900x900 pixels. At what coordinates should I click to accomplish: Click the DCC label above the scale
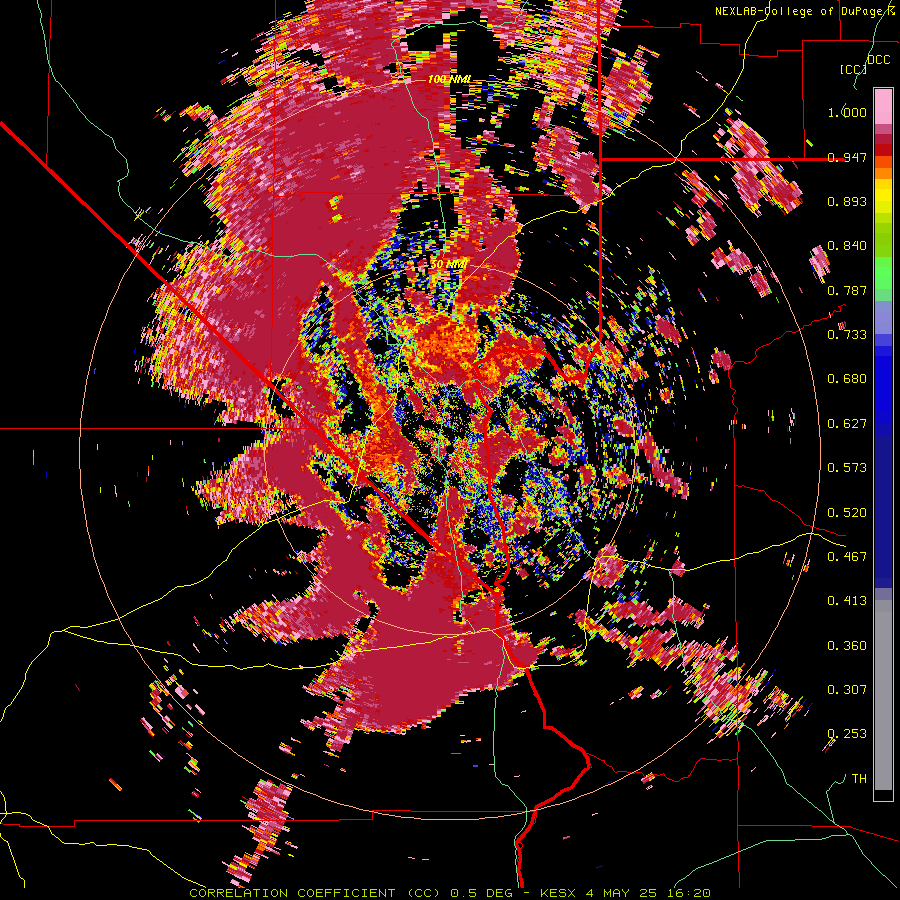click(x=878, y=59)
